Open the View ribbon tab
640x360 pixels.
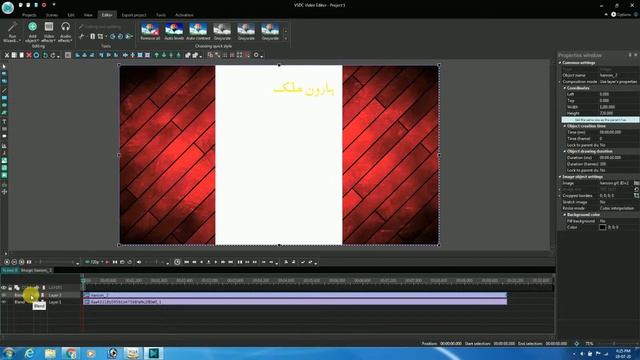coord(88,15)
